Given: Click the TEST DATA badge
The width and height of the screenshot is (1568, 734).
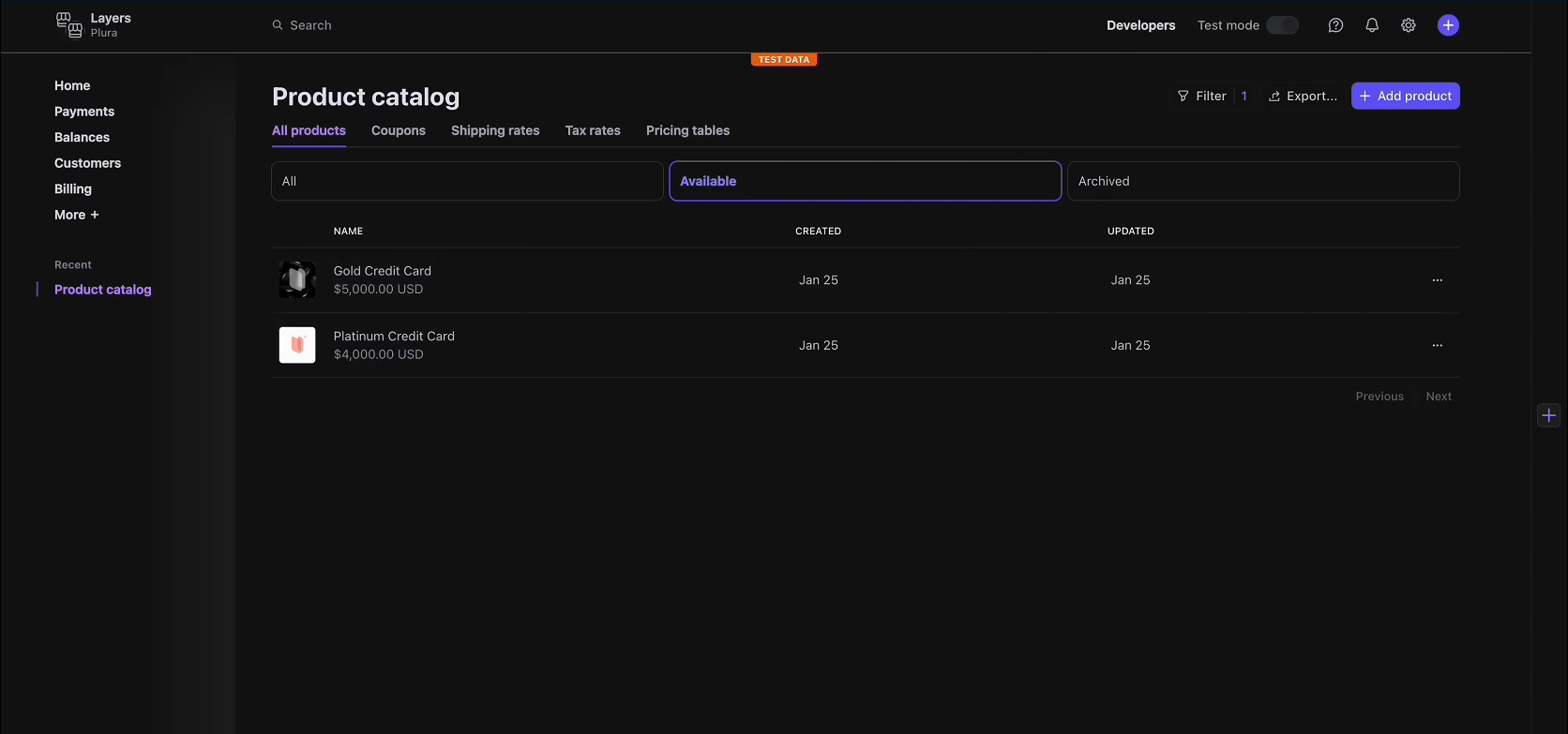Looking at the screenshot, I should [x=784, y=60].
